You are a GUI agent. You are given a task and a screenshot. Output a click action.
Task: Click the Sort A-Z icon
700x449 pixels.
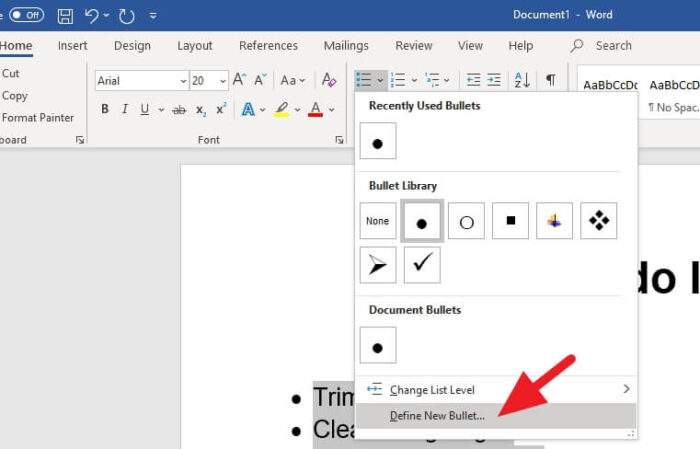coord(521,80)
